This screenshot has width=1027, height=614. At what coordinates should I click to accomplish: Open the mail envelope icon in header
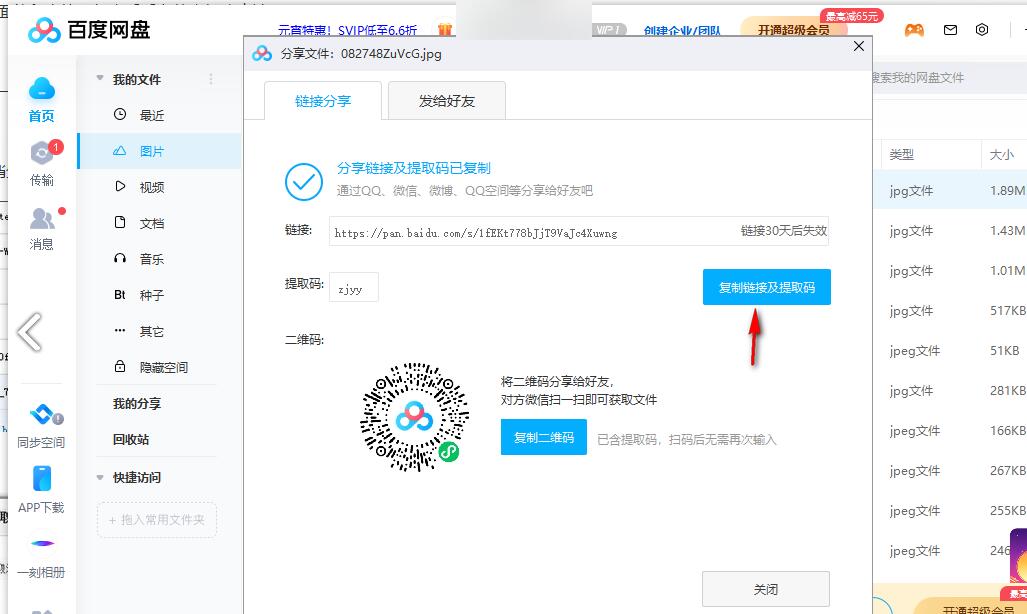[x=950, y=30]
